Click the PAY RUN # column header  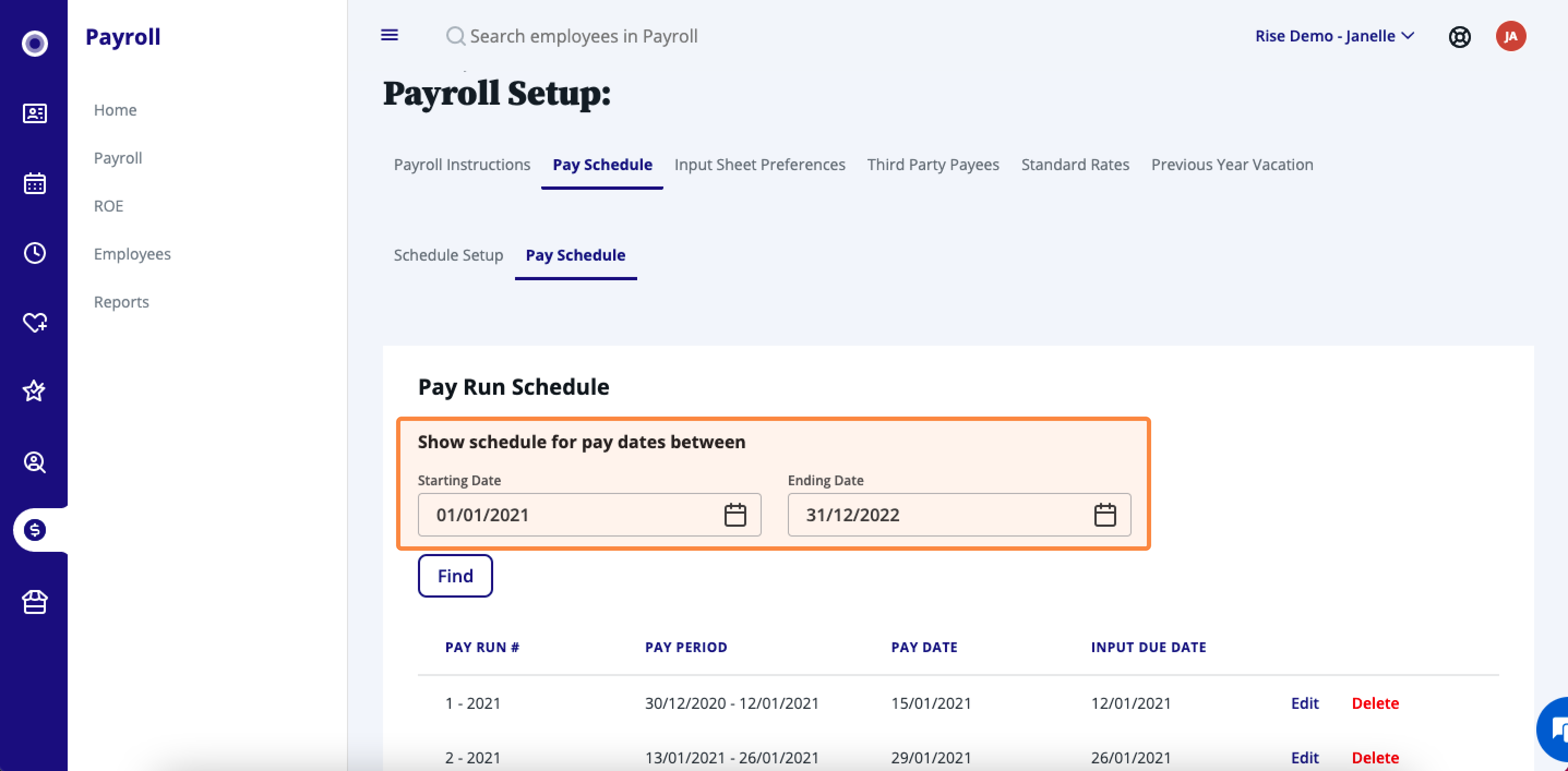482,647
